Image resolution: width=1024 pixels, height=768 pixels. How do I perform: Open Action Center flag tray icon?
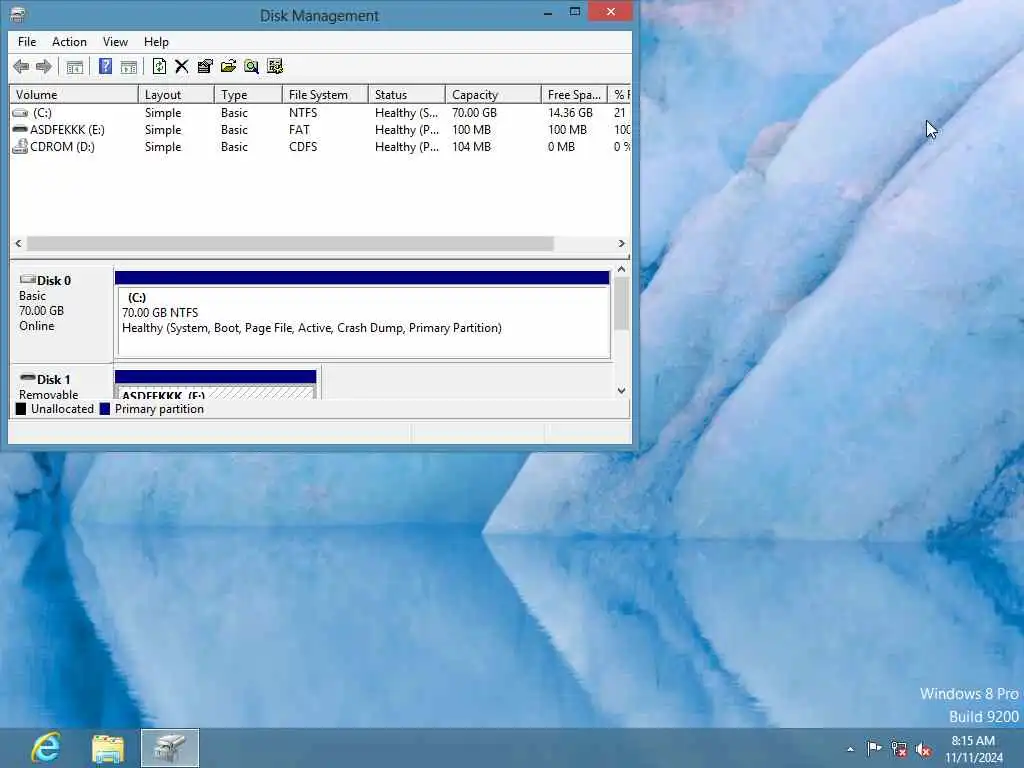click(x=873, y=748)
